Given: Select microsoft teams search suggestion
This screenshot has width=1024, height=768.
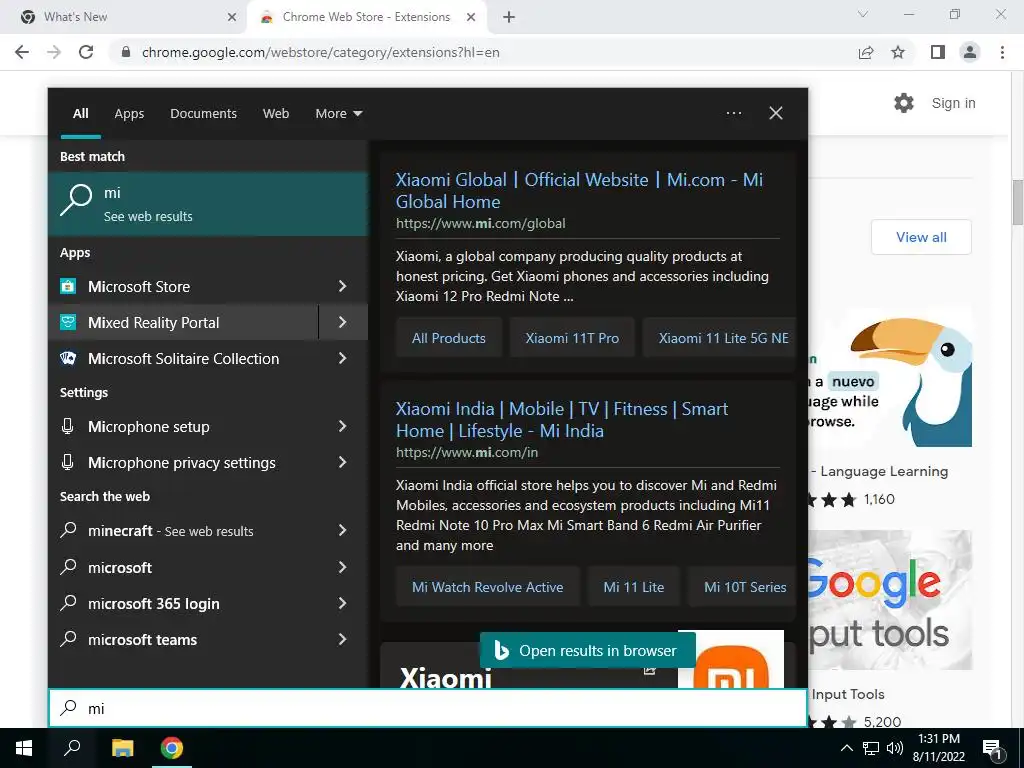Looking at the screenshot, I should (183, 639).
